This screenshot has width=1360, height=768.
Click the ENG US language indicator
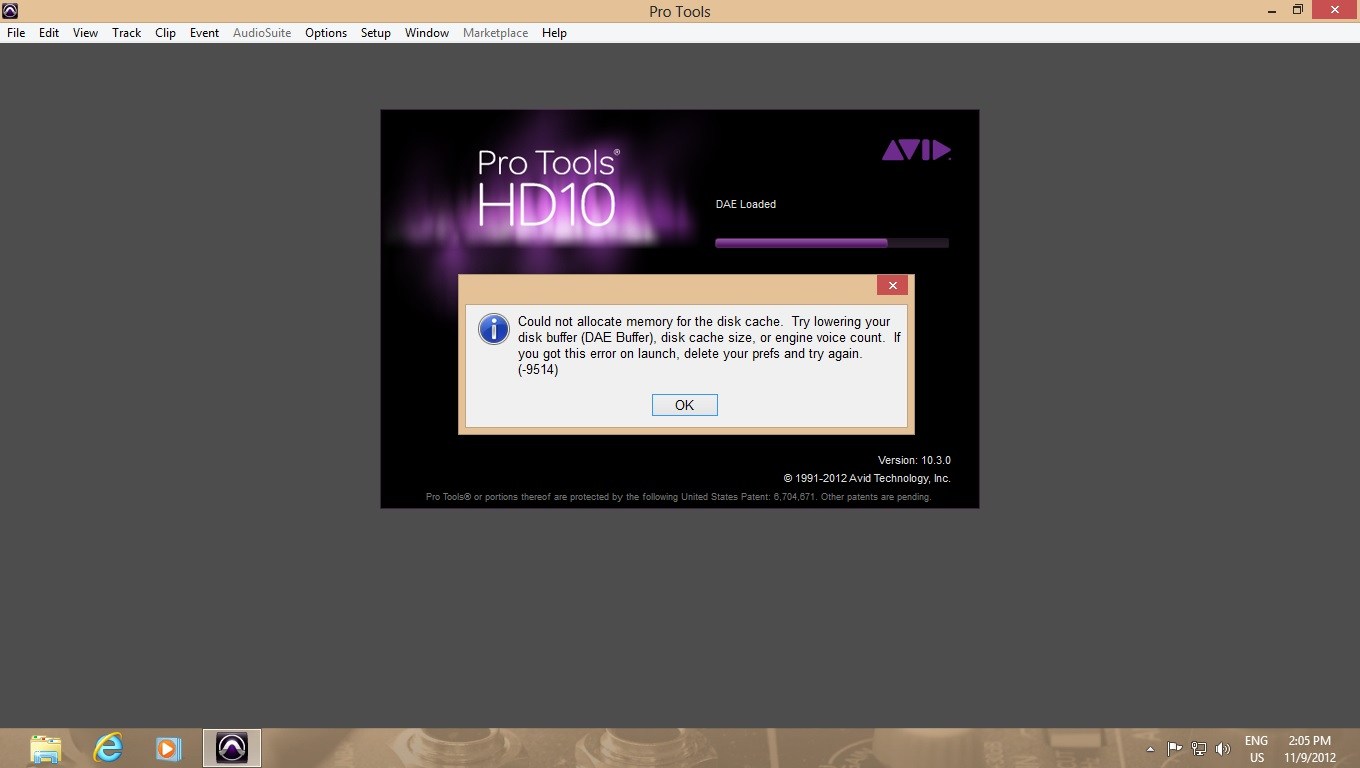tap(1257, 749)
